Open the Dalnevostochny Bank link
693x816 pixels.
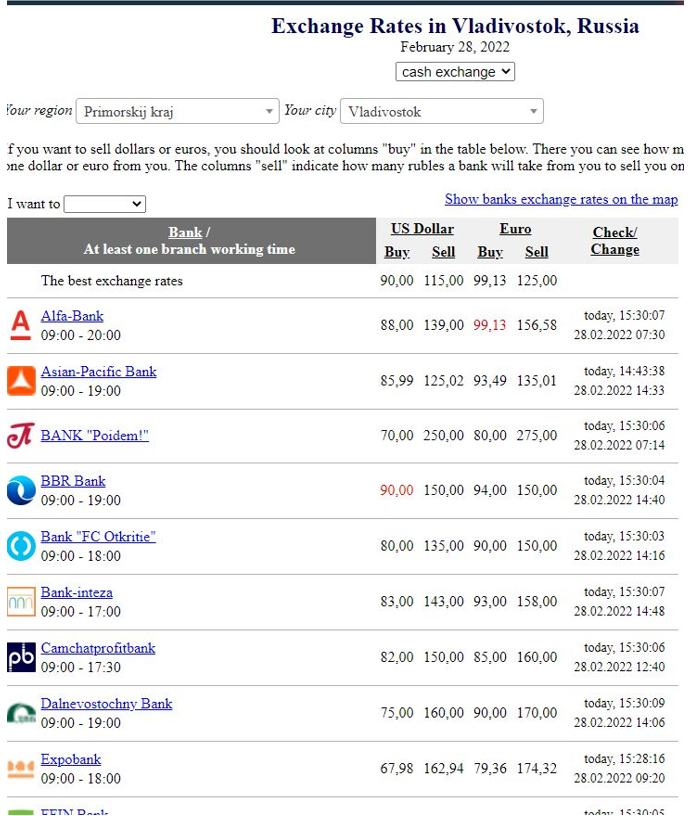107,704
